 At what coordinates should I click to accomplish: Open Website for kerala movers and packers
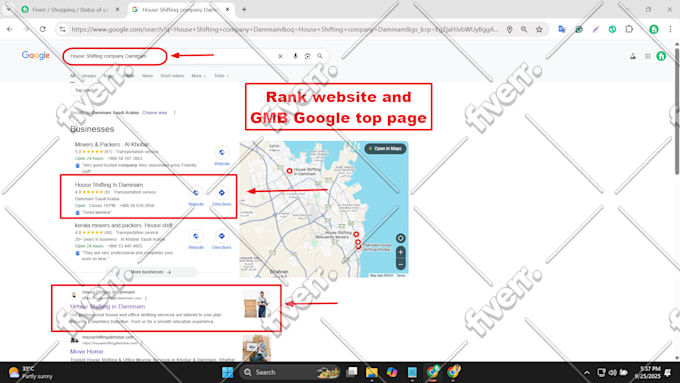click(196, 239)
